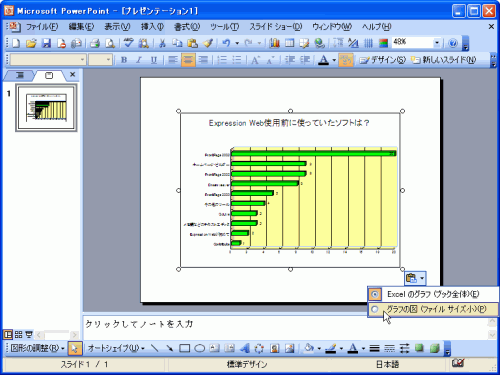
Task: Click the 3-D Style icon
Action: tap(434, 348)
